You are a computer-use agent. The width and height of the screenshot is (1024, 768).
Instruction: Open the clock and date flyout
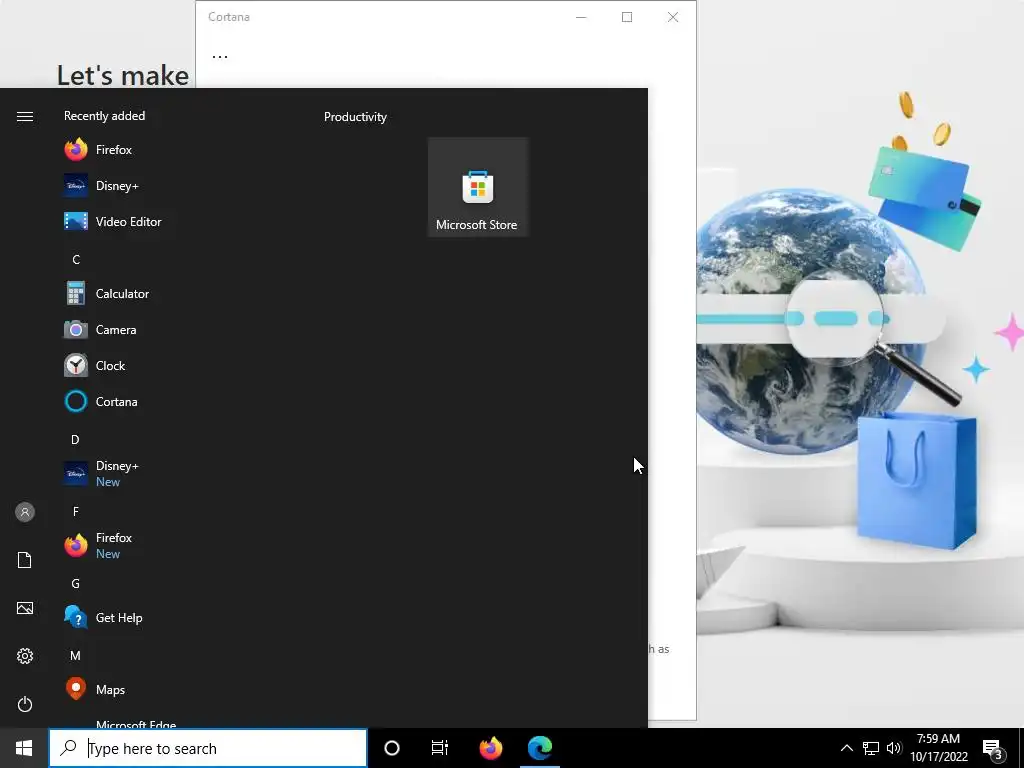pos(938,748)
